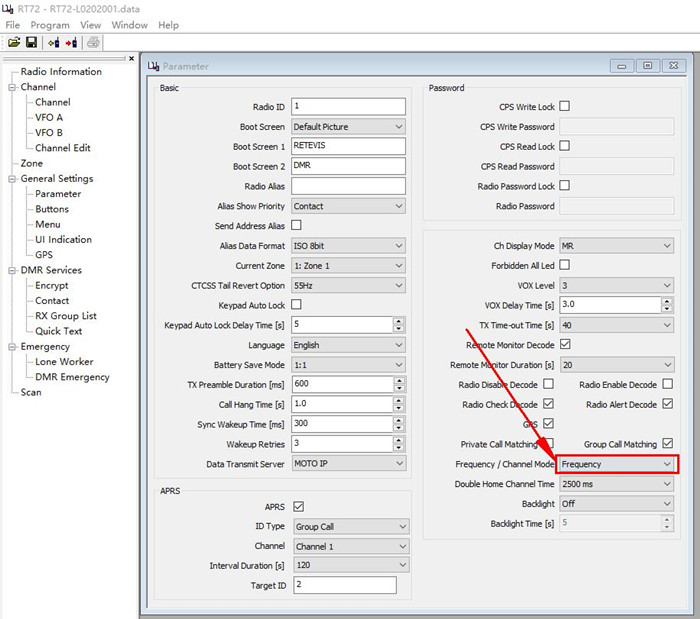Uncheck the APRS checkbox
Viewport: 700px width, 619px height.
[299, 507]
